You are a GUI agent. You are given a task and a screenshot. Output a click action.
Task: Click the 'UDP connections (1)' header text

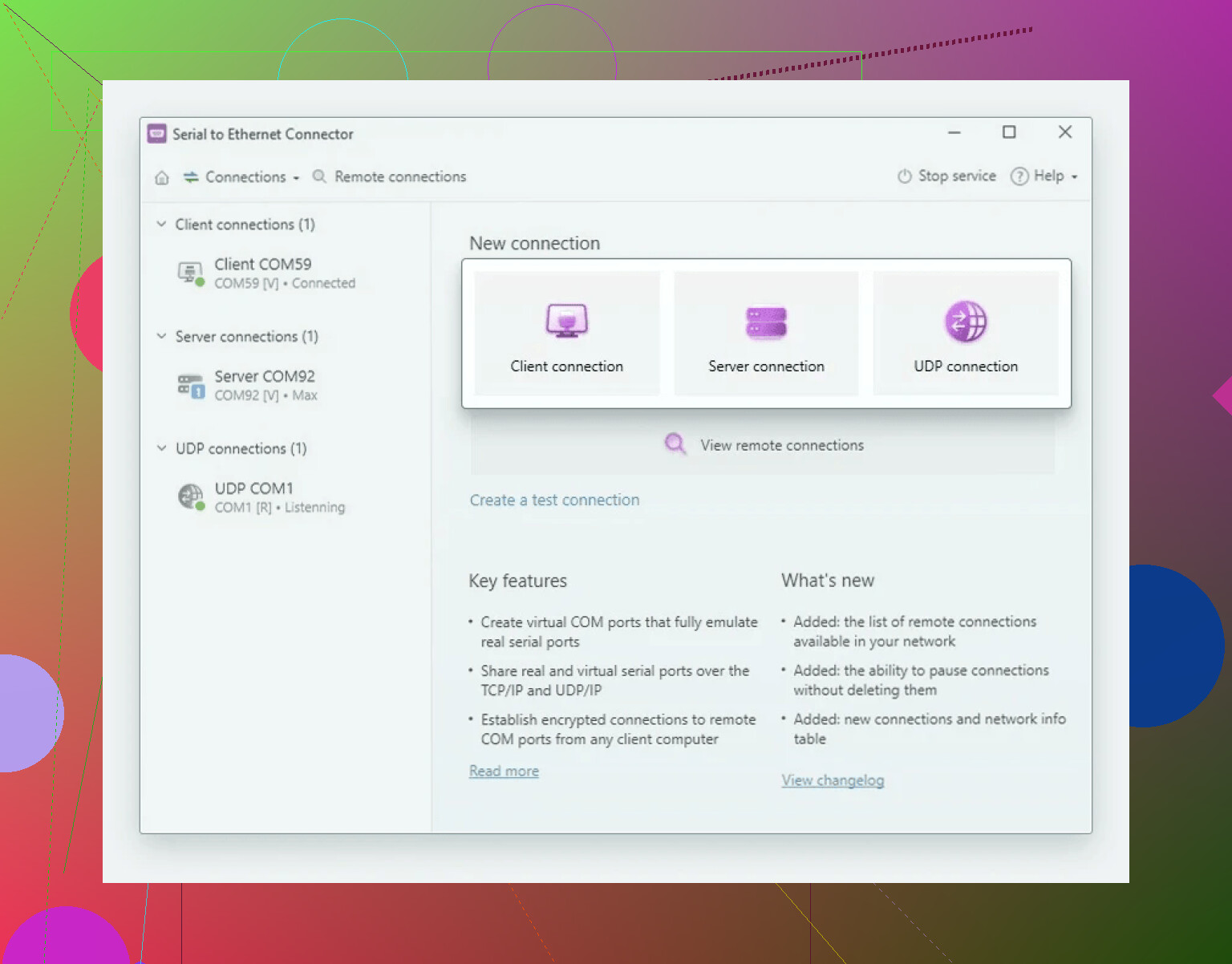point(241,448)
